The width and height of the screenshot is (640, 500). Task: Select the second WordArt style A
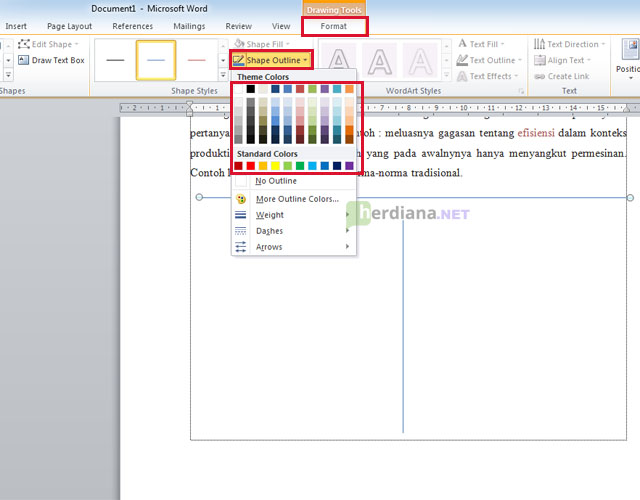click(380, 60)
